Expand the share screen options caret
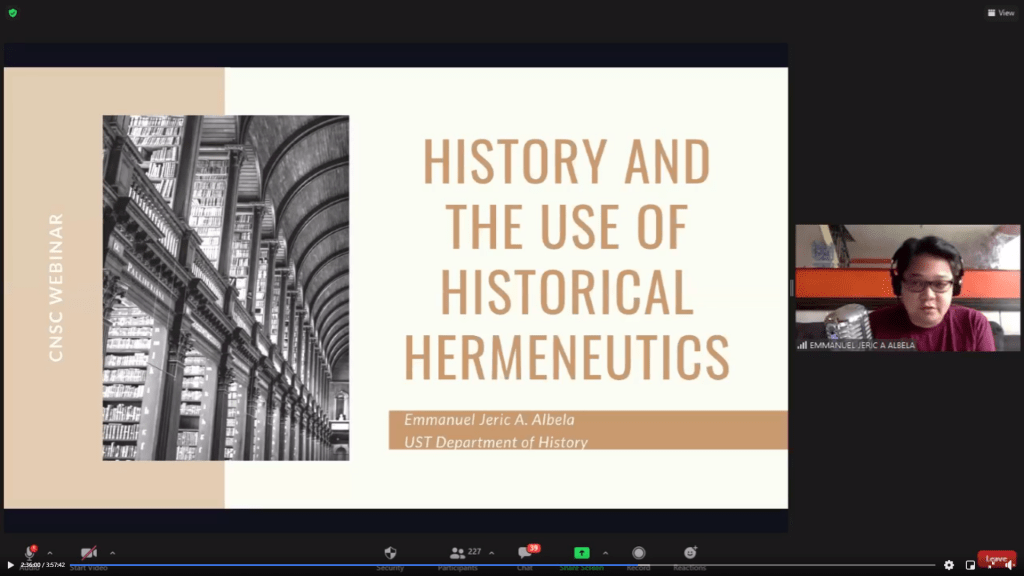 (605, 553)
